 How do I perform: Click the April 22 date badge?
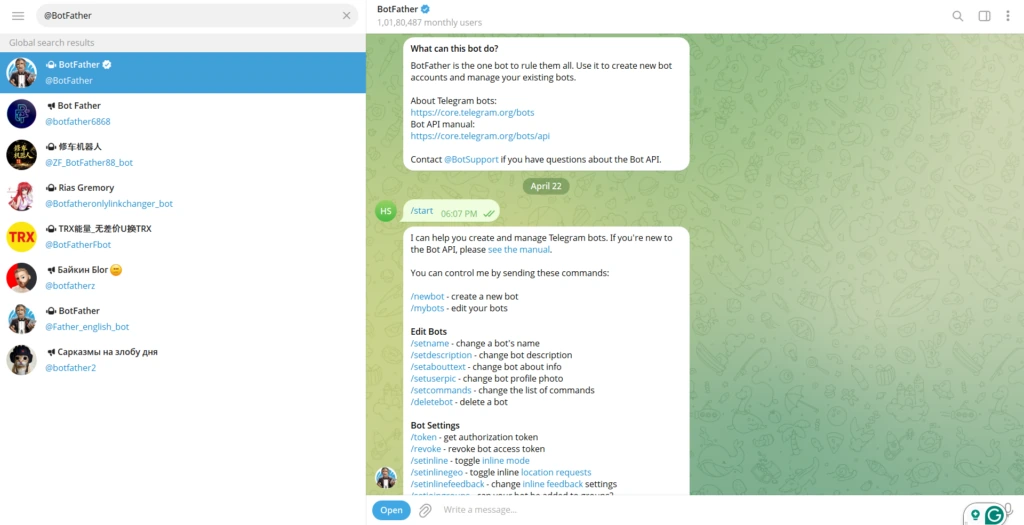click(546, 186)
